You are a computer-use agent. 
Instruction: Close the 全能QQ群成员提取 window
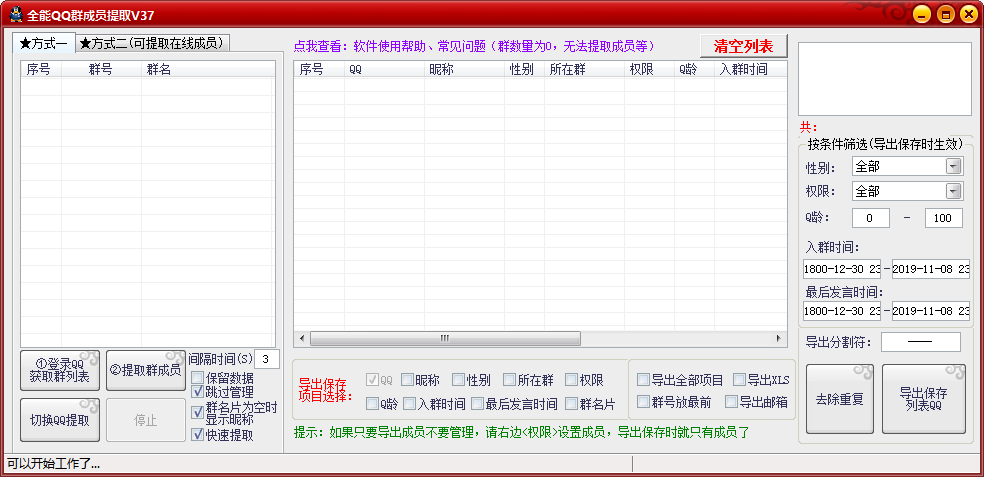tap(968, 14)
